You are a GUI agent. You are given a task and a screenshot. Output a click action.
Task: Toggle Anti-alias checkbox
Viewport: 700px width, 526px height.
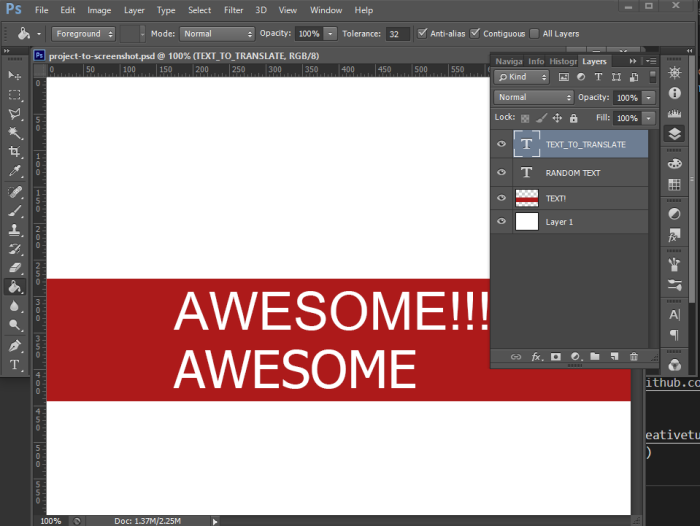tap(422, 33)
